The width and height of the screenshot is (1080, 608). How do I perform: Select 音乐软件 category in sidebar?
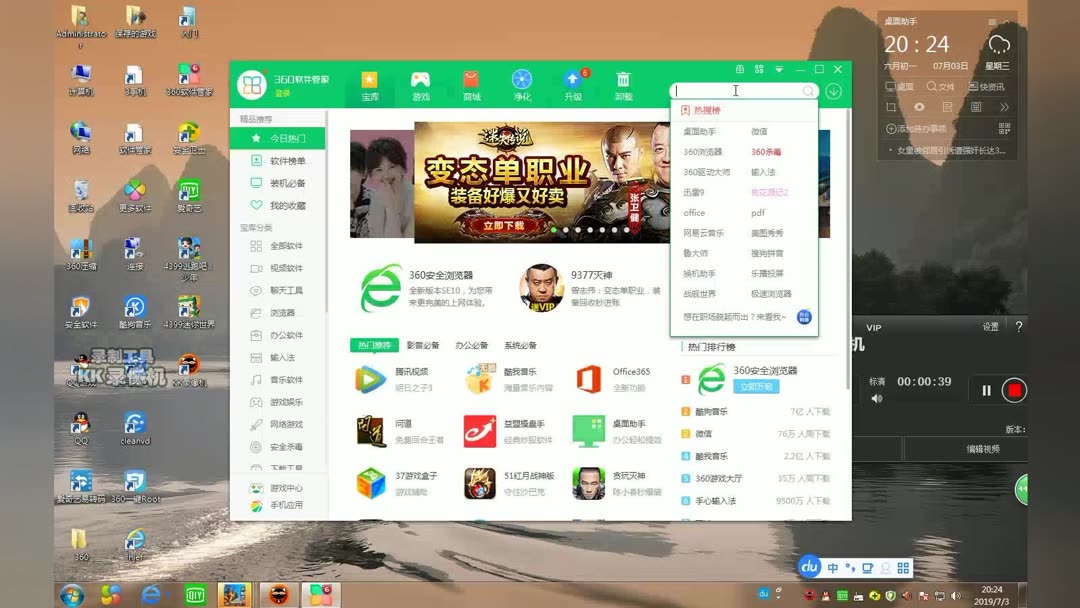pos(278,379)
